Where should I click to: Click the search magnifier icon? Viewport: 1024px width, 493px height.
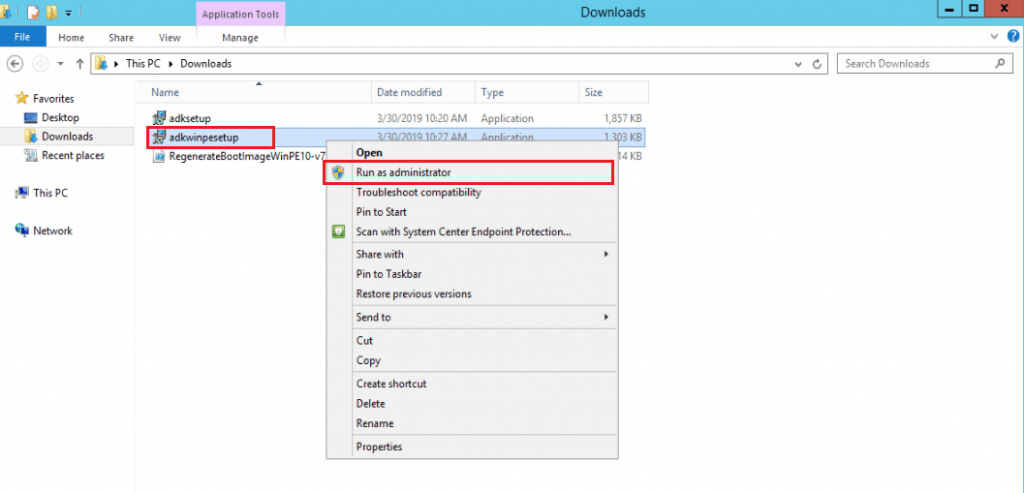click(1000, 63)
